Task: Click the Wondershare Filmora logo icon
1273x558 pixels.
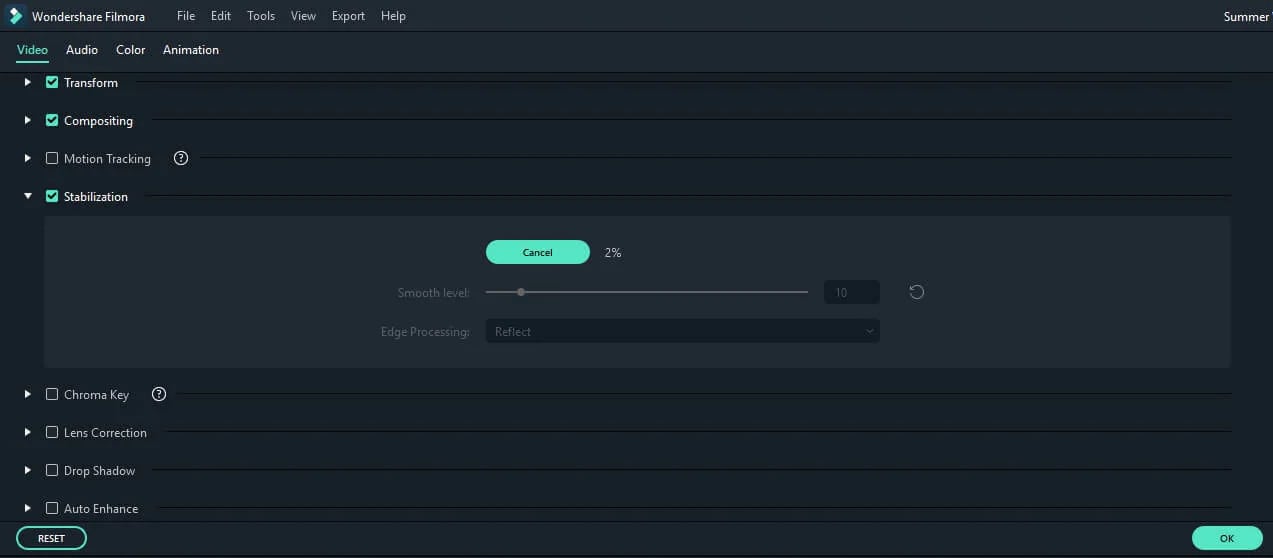Action: coord(15,16)
